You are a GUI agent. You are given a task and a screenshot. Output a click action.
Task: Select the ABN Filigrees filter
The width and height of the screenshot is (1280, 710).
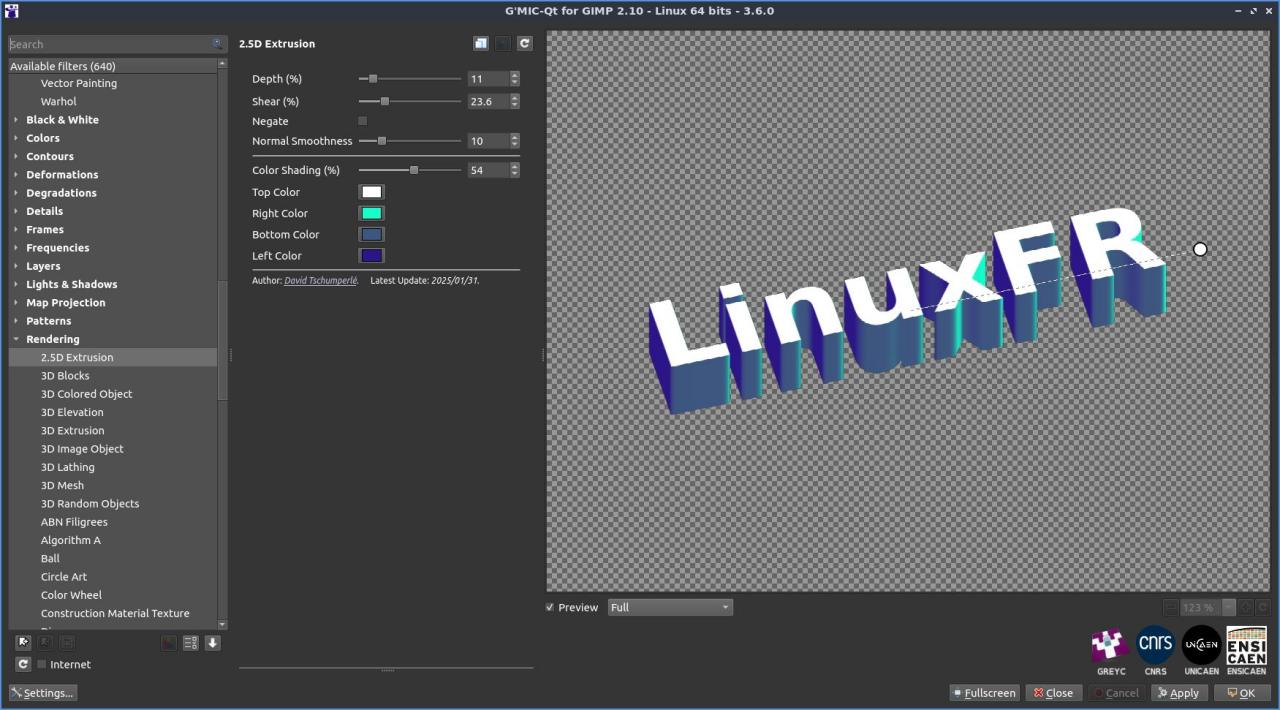click(74, 522)
